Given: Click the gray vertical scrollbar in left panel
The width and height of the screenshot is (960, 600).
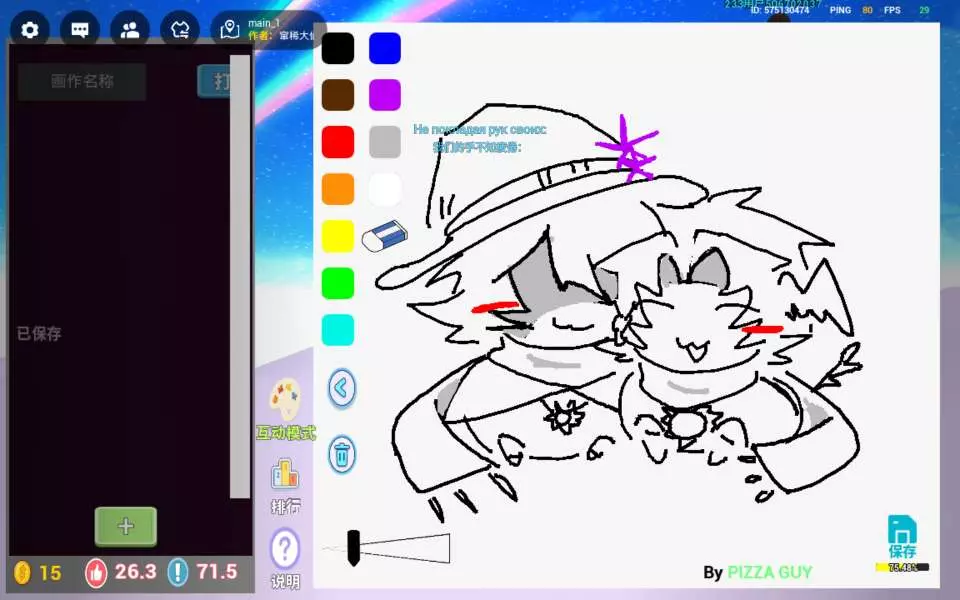Looking at the screenshot, I should pyautogui.click(x=240, y=277).
